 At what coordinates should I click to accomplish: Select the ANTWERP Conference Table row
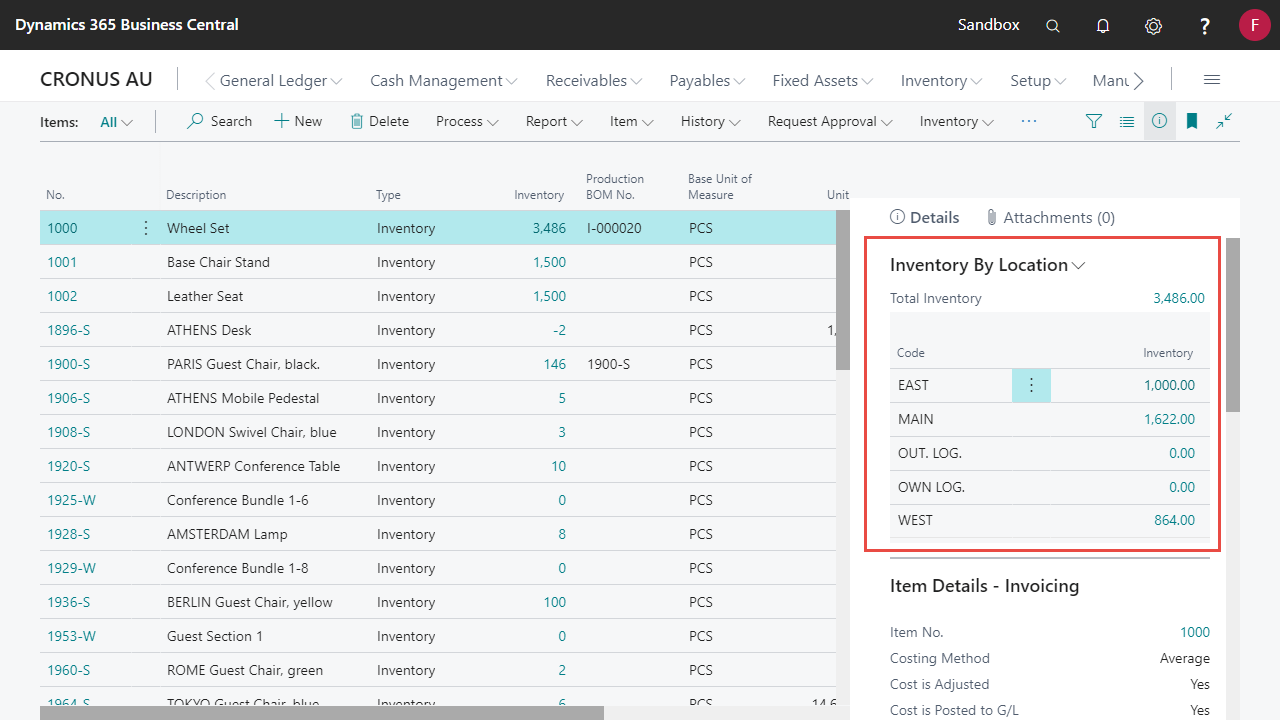click(x=438, y=466)
